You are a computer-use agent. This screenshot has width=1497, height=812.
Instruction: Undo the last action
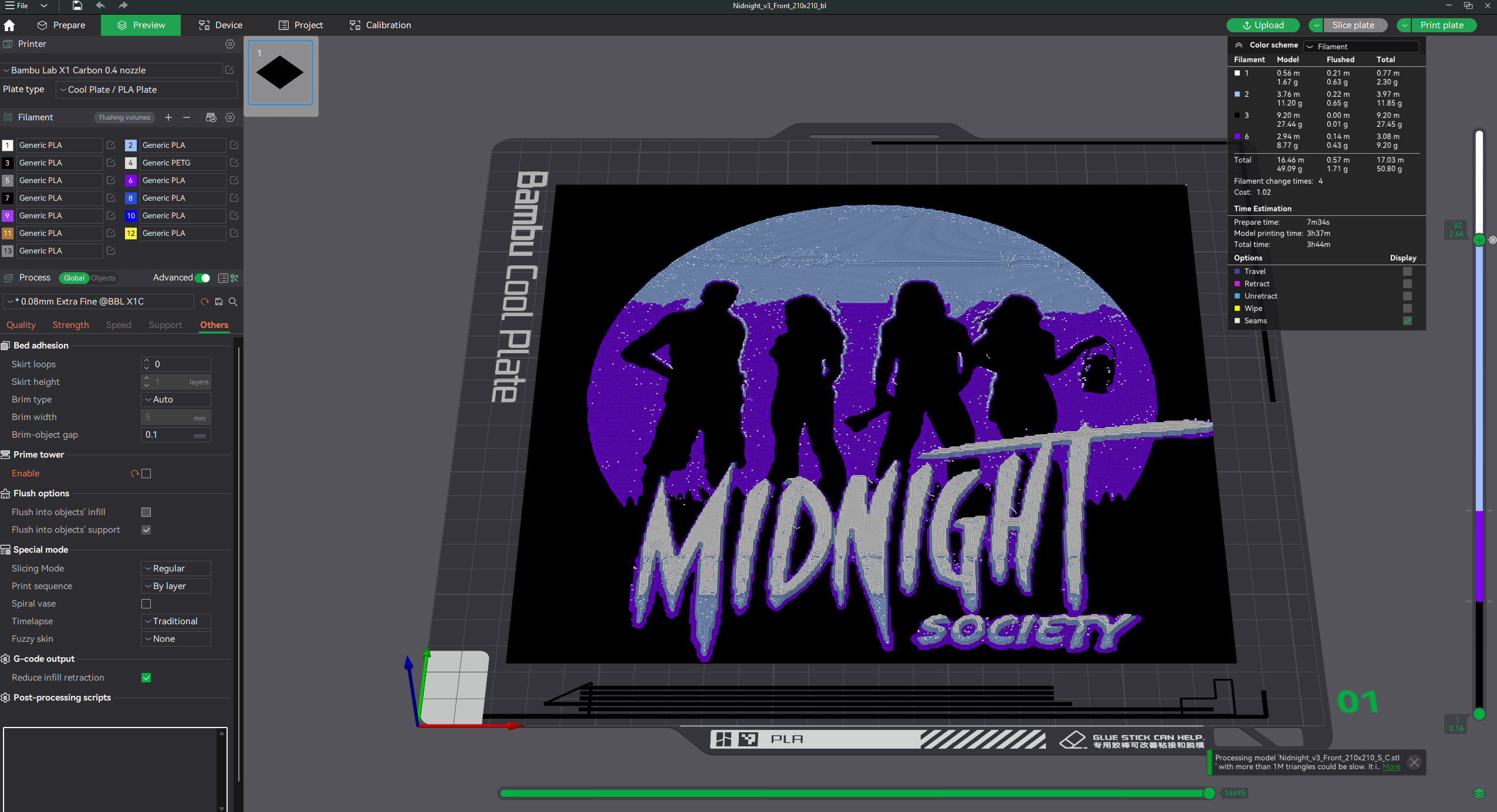click(x=99, y=5)
